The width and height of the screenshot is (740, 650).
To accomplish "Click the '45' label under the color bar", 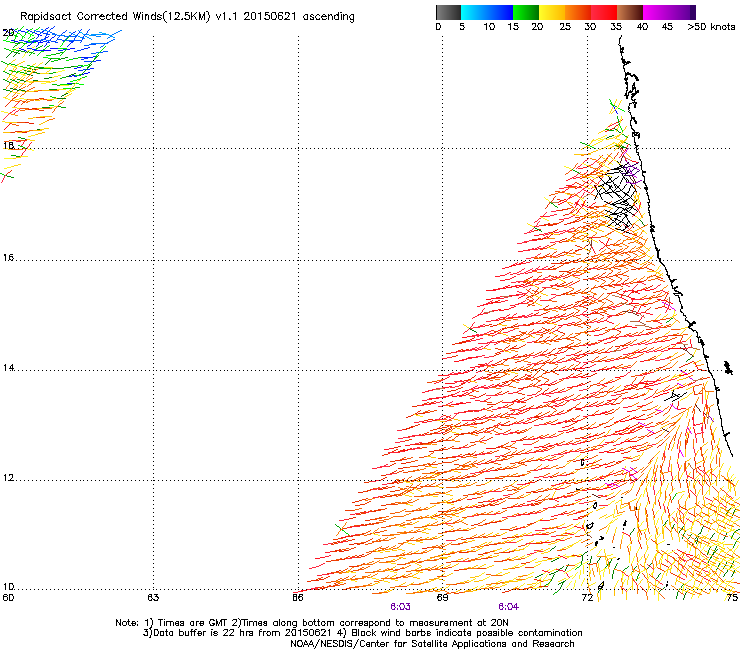I will pyautogui.click(x=667, y=27).
